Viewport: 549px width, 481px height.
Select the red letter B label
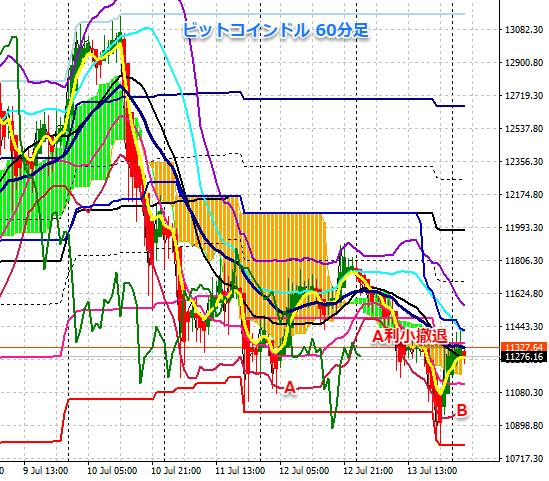click(462, 410)
